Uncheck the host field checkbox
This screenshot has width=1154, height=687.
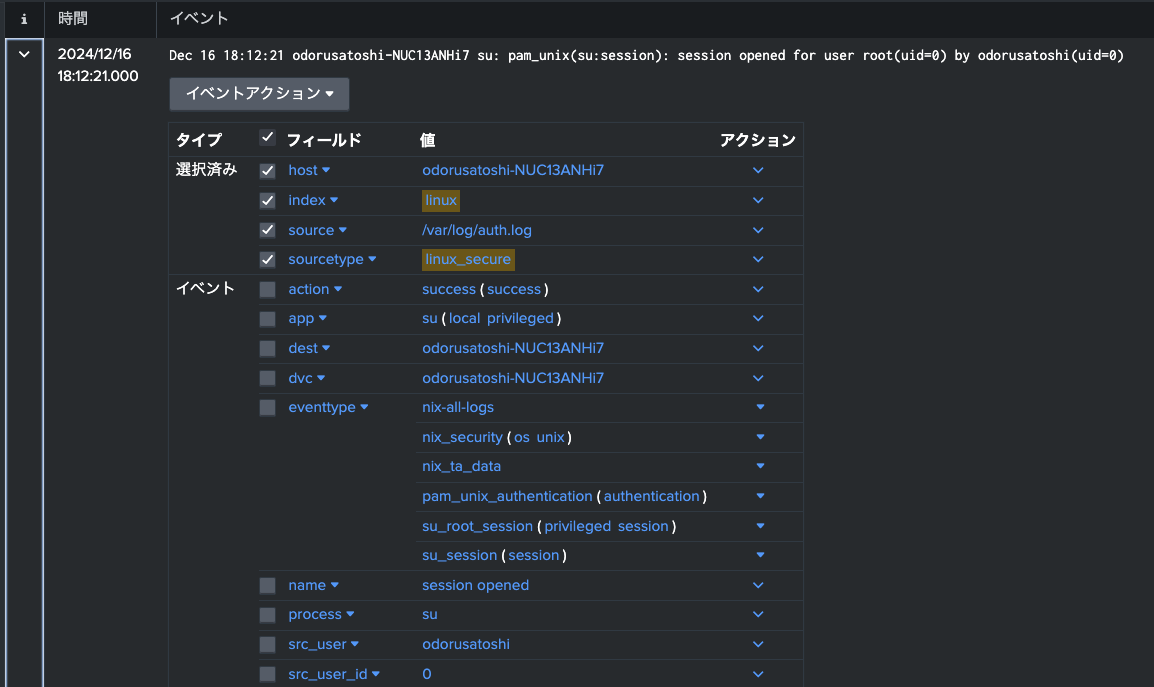[267, 170]
